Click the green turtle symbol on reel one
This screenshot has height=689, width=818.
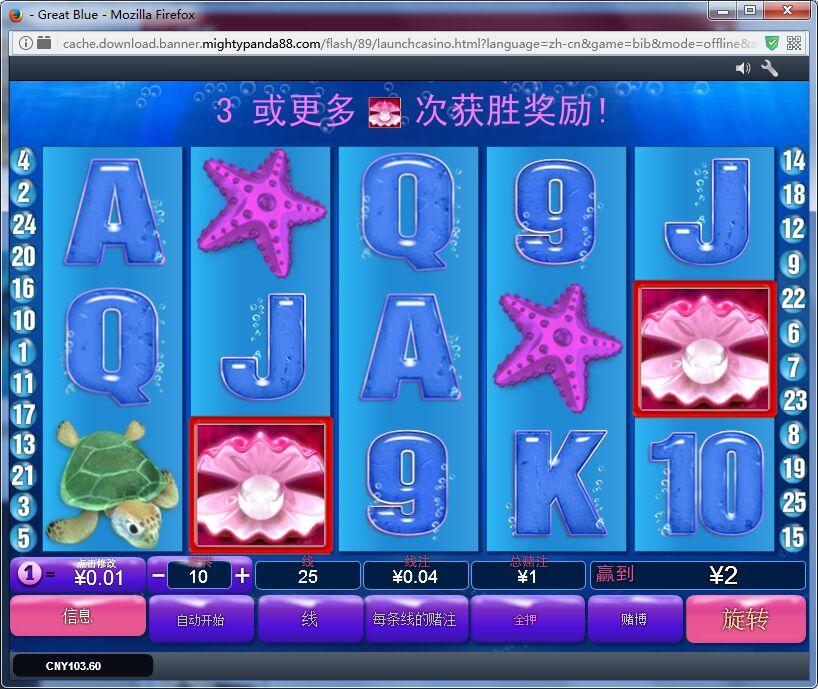(x=98, y=480)
